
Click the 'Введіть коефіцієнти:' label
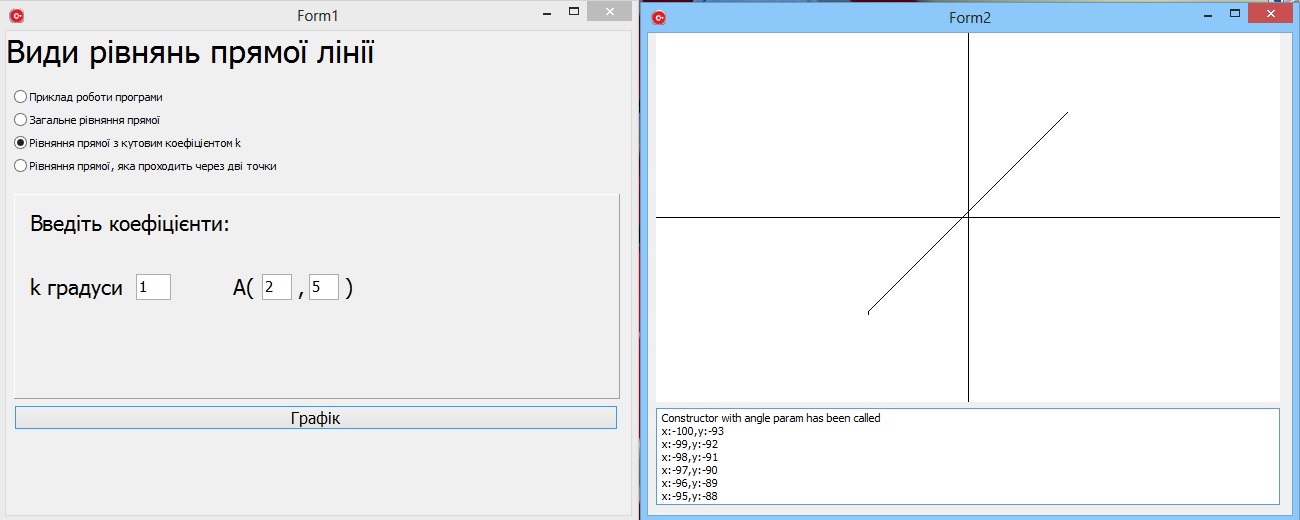coord(130,224)
